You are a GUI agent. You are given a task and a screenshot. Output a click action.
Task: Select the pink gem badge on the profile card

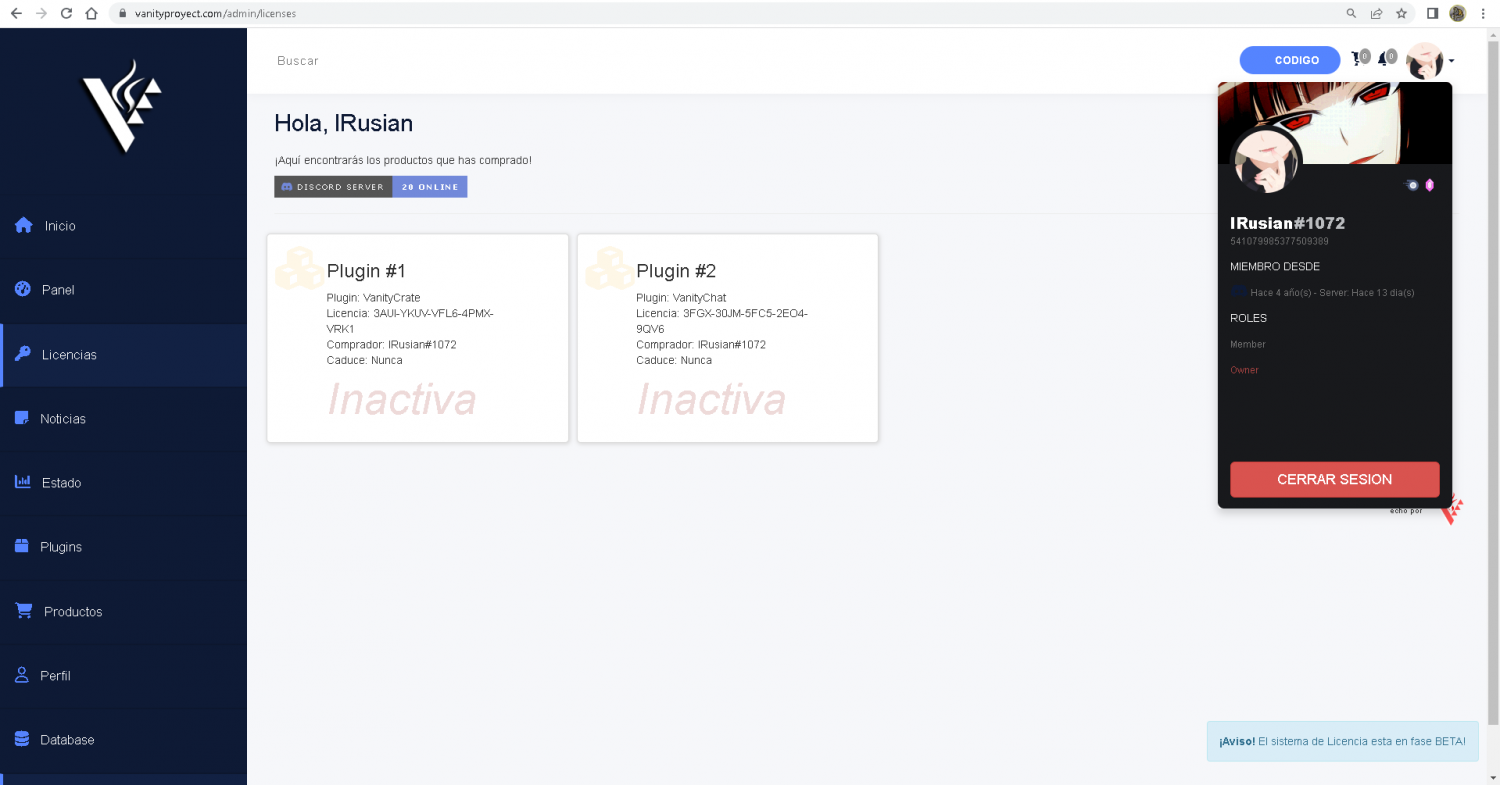[x=1431, y=185]
